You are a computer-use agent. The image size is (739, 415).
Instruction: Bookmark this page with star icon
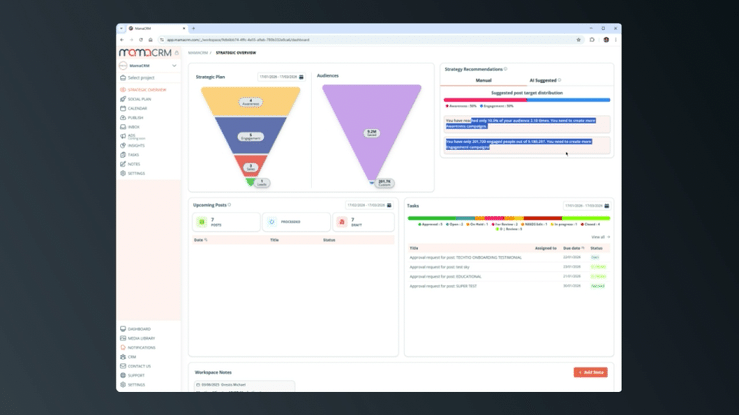tap(578, 40)
